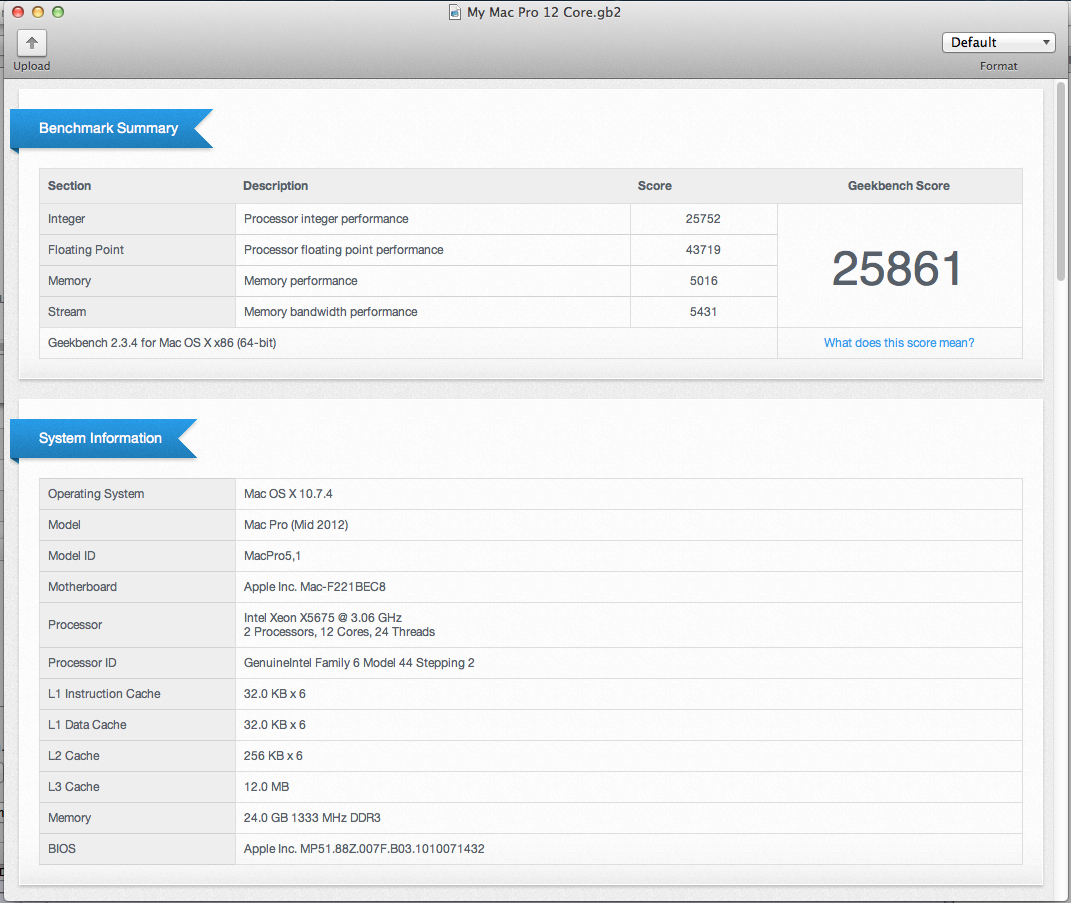
Task: Click the Stream section cell
Action: (x=137, y=312)
